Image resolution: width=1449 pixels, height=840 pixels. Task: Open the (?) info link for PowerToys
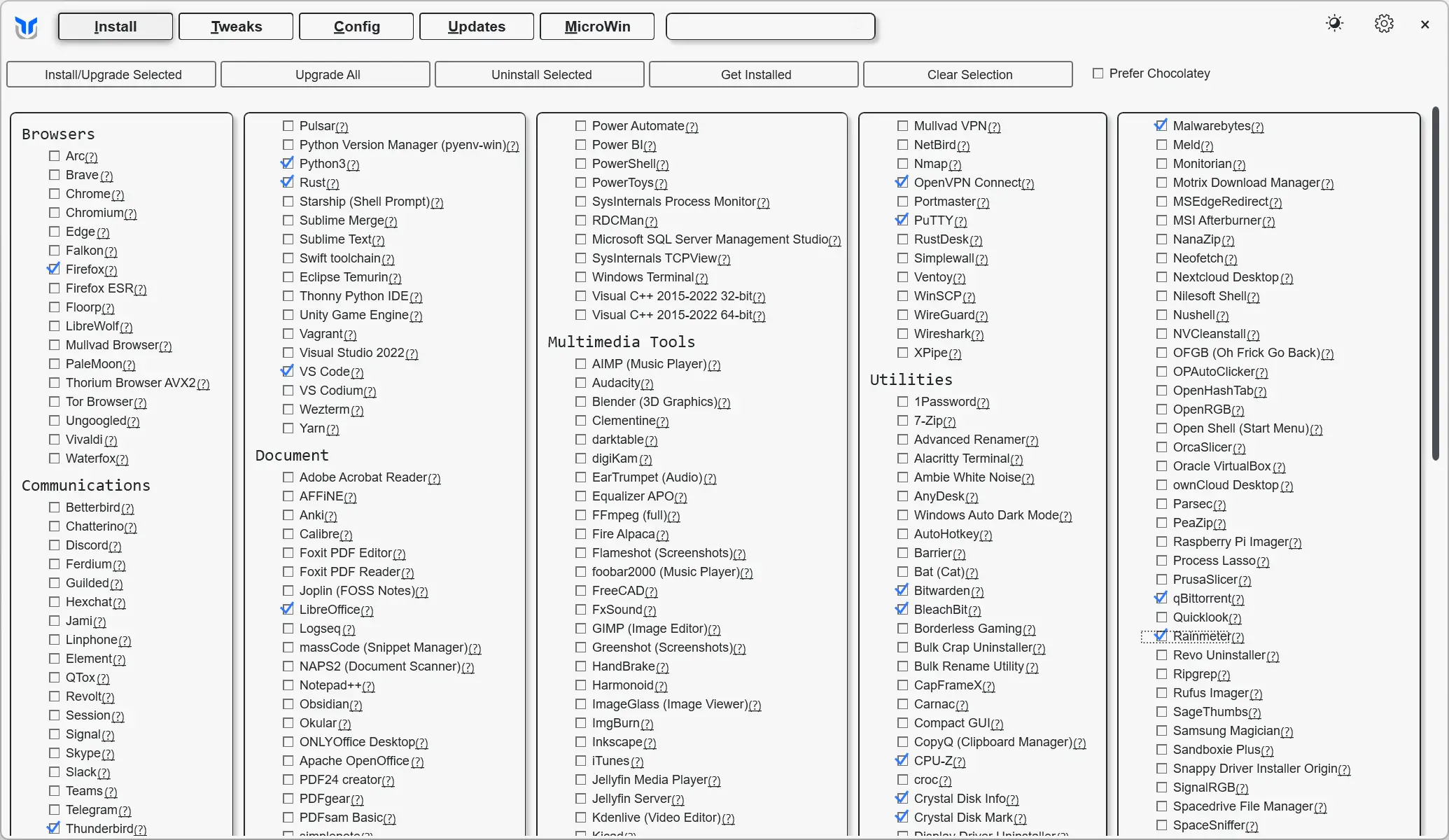pos(661,183)
